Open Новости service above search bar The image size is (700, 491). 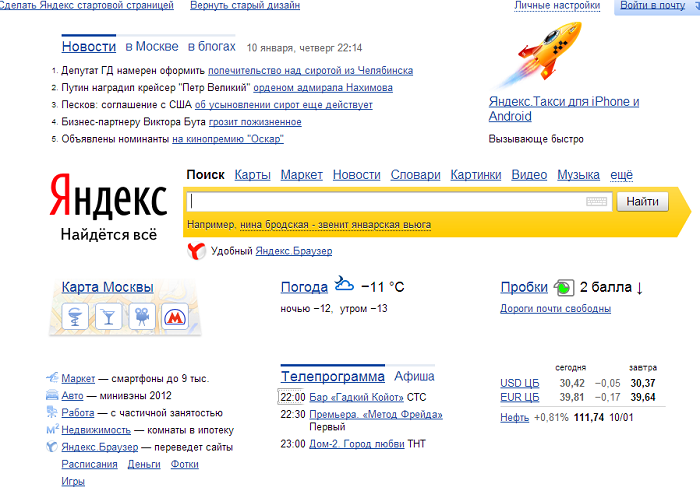(357, 175)
